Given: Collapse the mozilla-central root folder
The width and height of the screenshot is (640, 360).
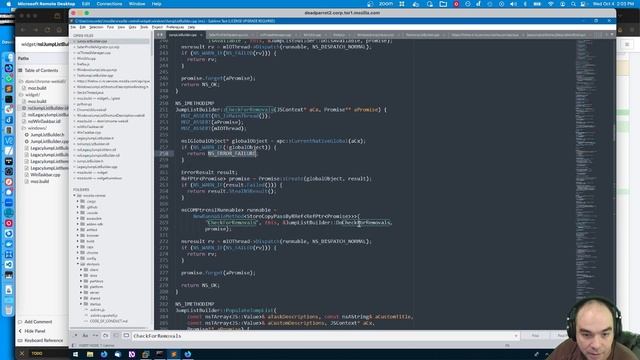Looking at the screenshot, I should click(x=75, y=196).
